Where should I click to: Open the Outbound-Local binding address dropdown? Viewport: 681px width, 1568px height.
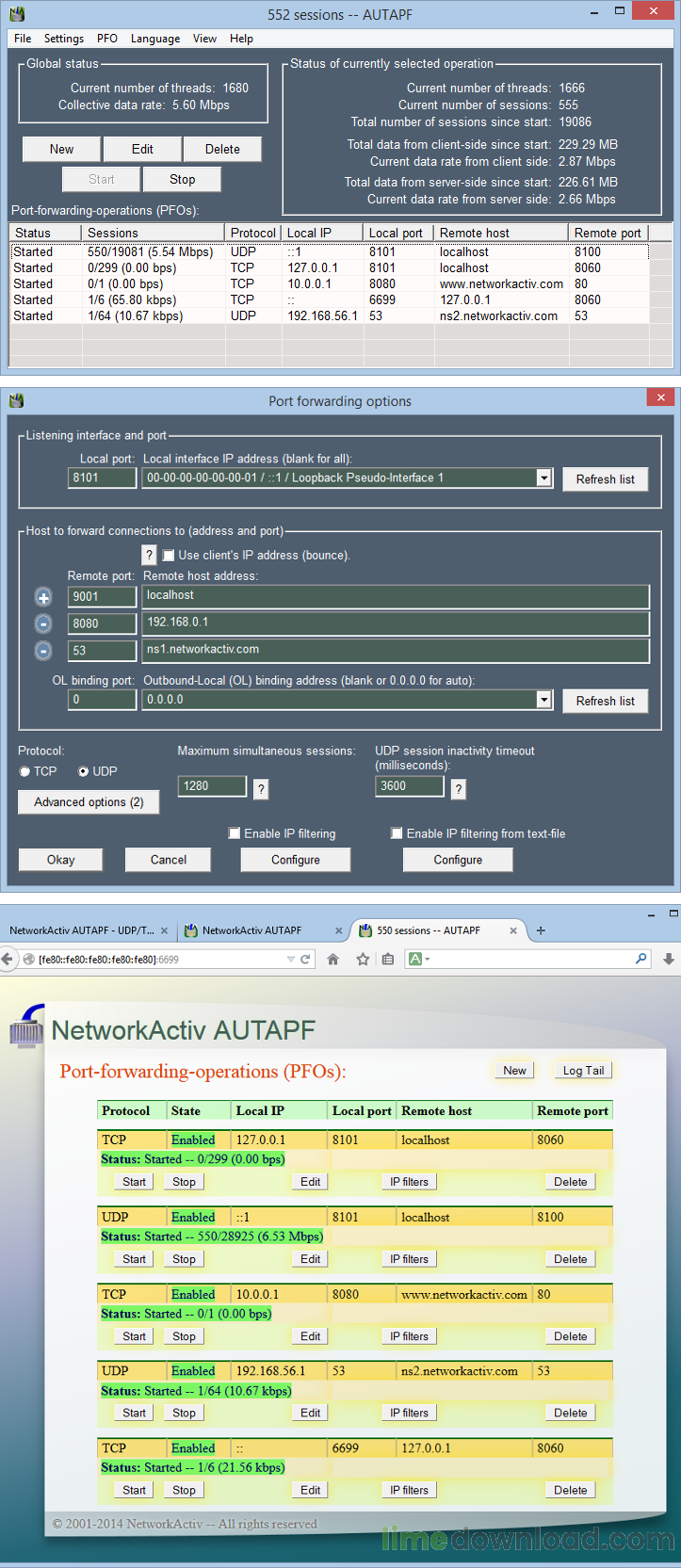coord(543,700)
